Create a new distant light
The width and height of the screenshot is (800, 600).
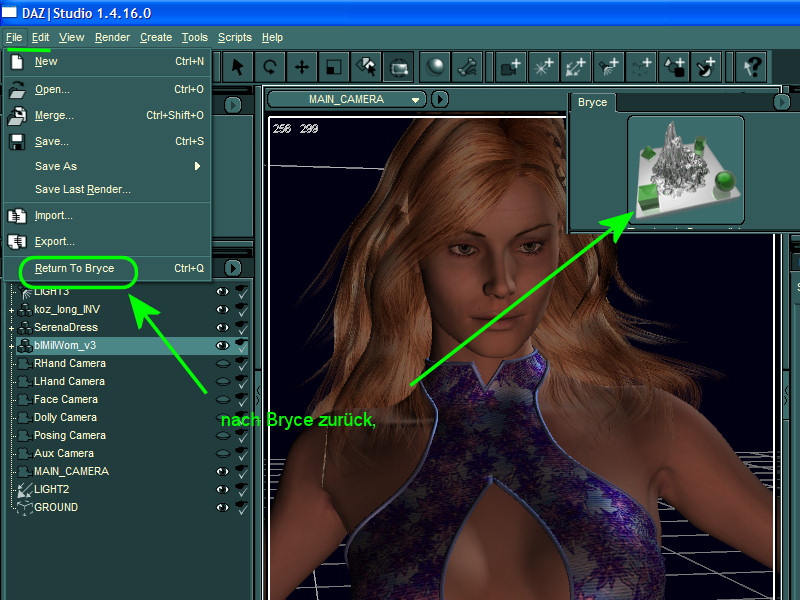(x=576, y=67)
